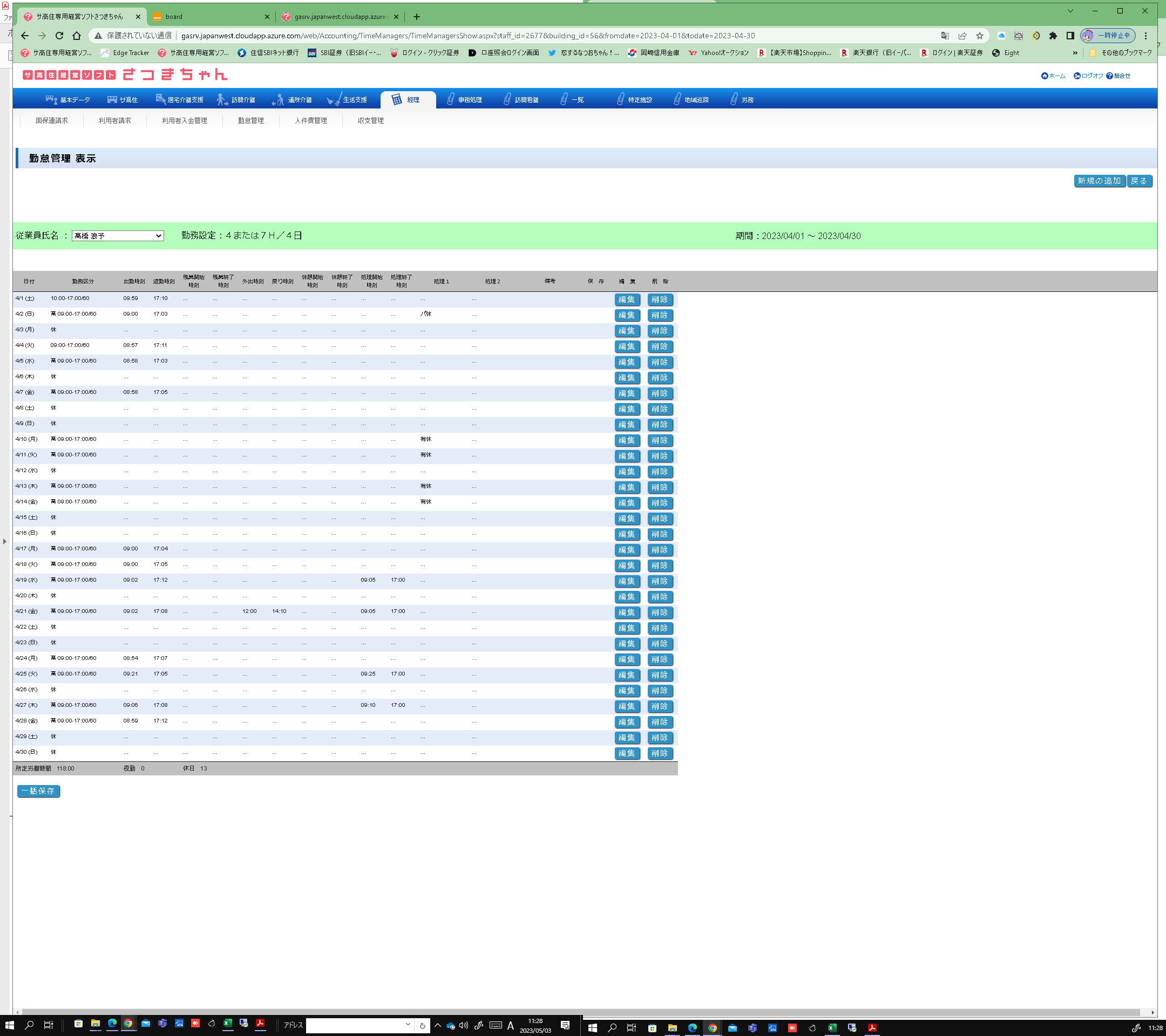Click the horizontal scrollbar at page bottom
The height and width of the screenshot is (1036, 1166).
tap(571, 1012)
